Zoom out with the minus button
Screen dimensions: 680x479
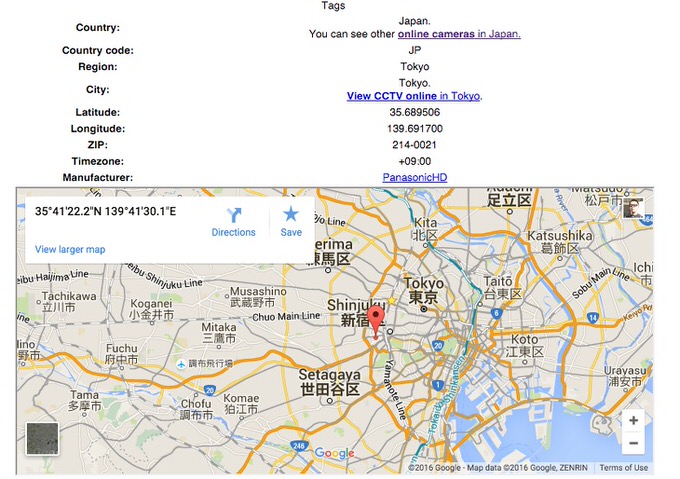pyautogui.click(x=633, y=443)
